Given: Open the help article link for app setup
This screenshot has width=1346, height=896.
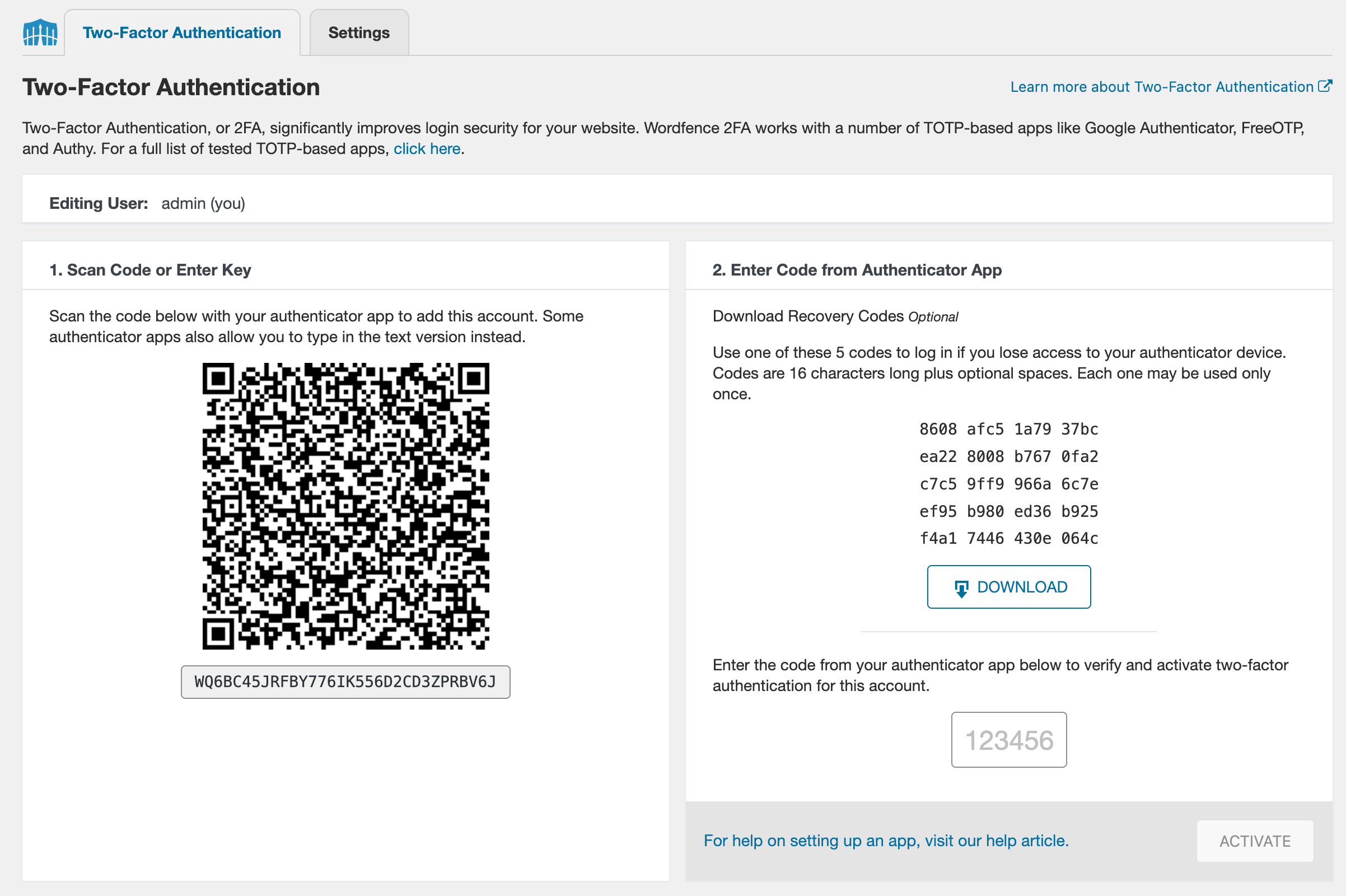Looking at the screenshot, I should coord(886,841).
